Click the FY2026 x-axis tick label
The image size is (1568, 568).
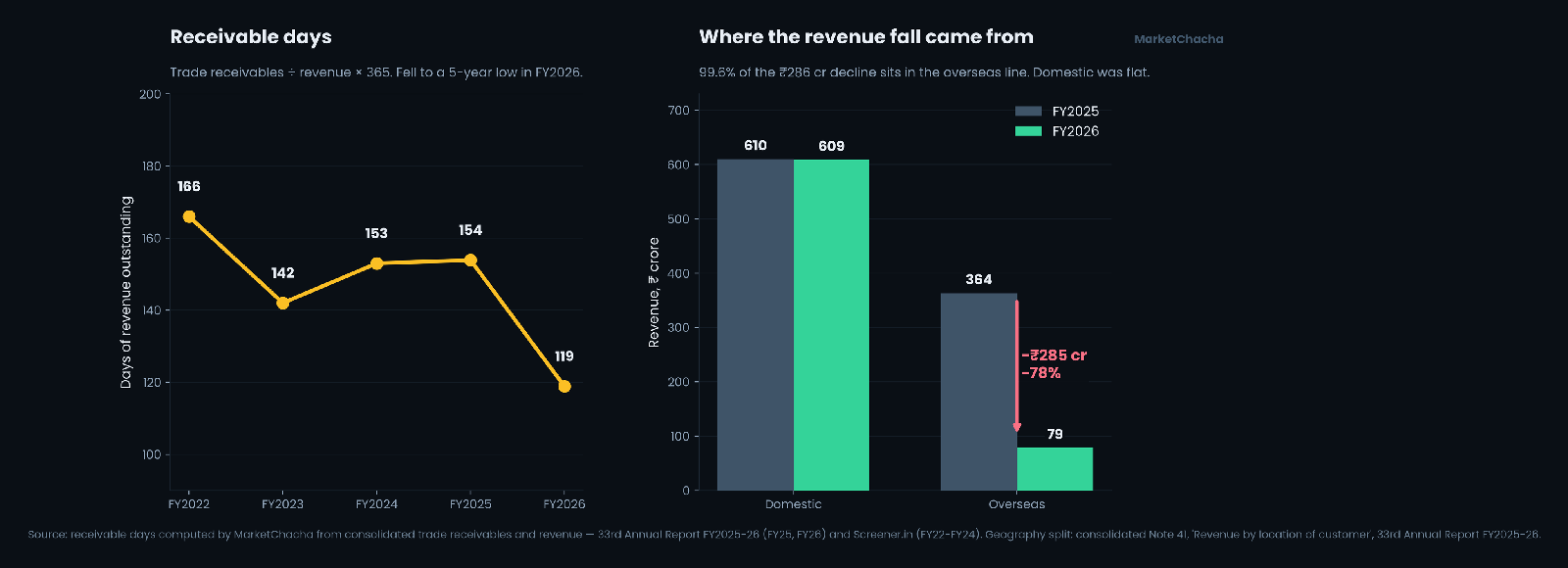tap(564, 504)
